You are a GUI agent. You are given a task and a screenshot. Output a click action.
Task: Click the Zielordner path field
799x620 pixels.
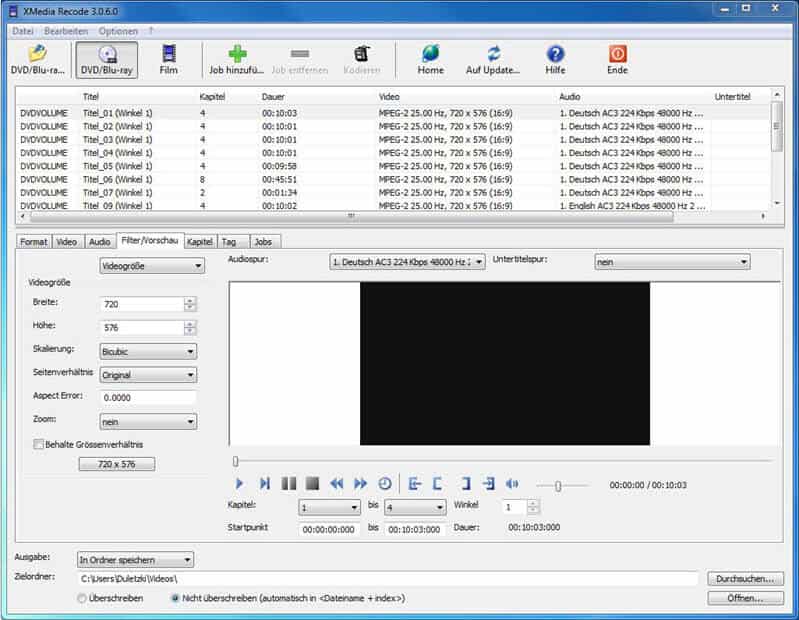[388, 579]
